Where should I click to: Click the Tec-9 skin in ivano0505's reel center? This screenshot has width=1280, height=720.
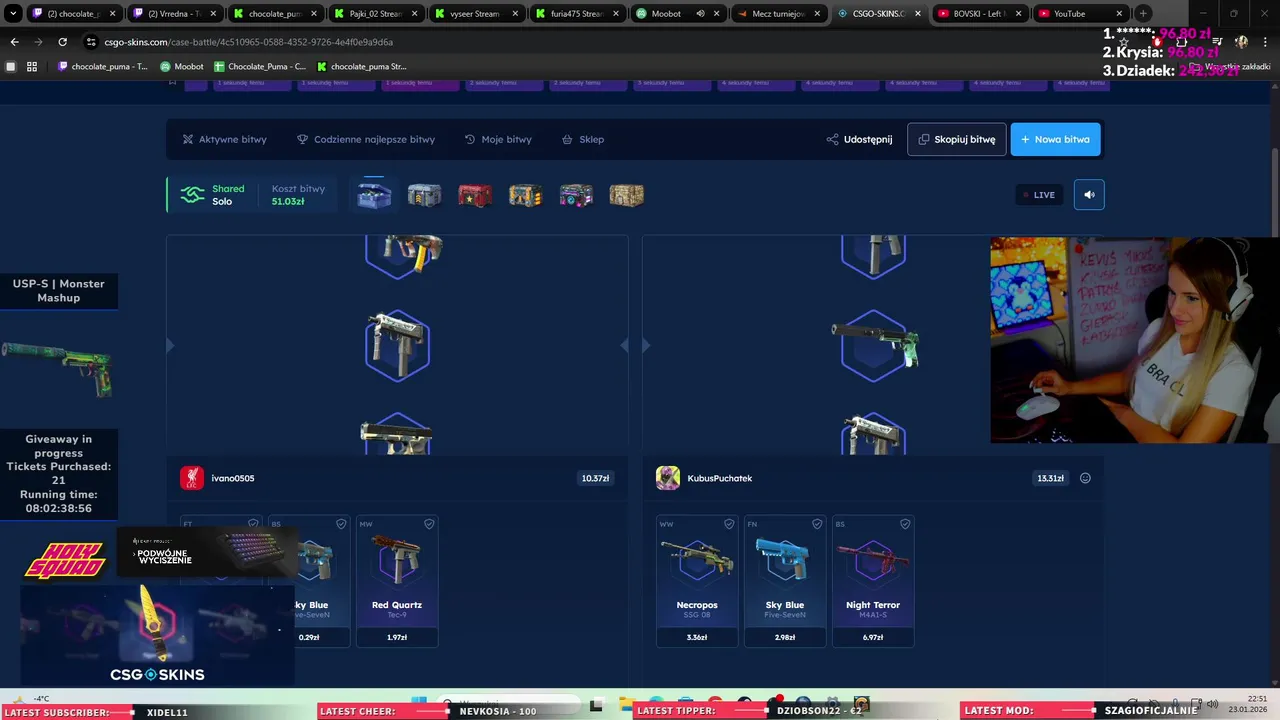pos(397,345)
